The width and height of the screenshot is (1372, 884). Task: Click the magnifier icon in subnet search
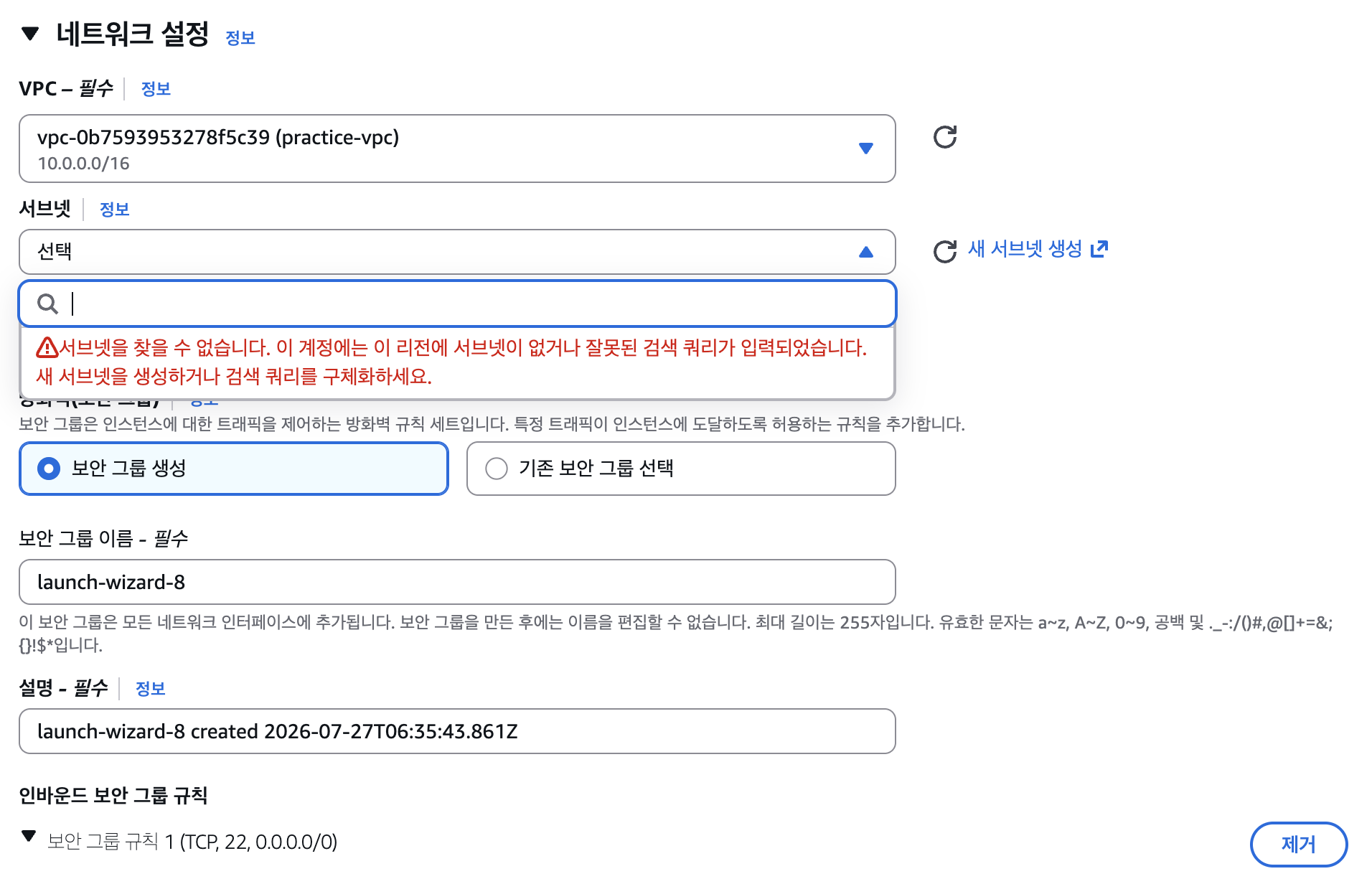click(48, 304)
